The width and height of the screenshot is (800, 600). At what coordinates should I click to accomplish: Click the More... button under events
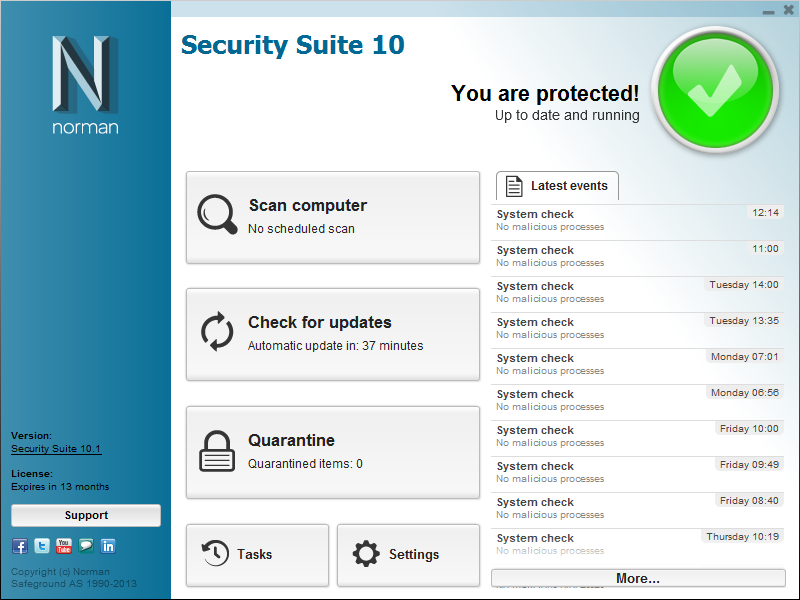pos(638,578)
